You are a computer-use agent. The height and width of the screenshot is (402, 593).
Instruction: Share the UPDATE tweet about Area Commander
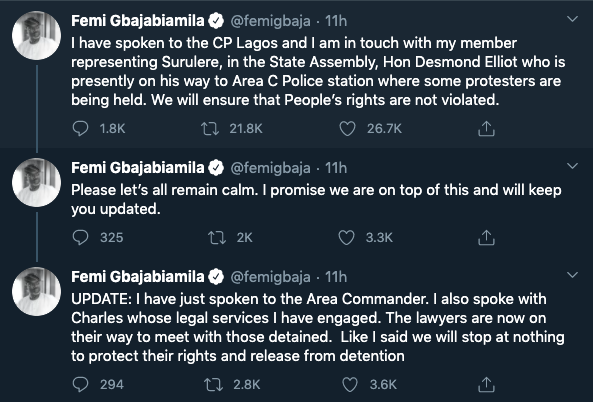(486, 385)
